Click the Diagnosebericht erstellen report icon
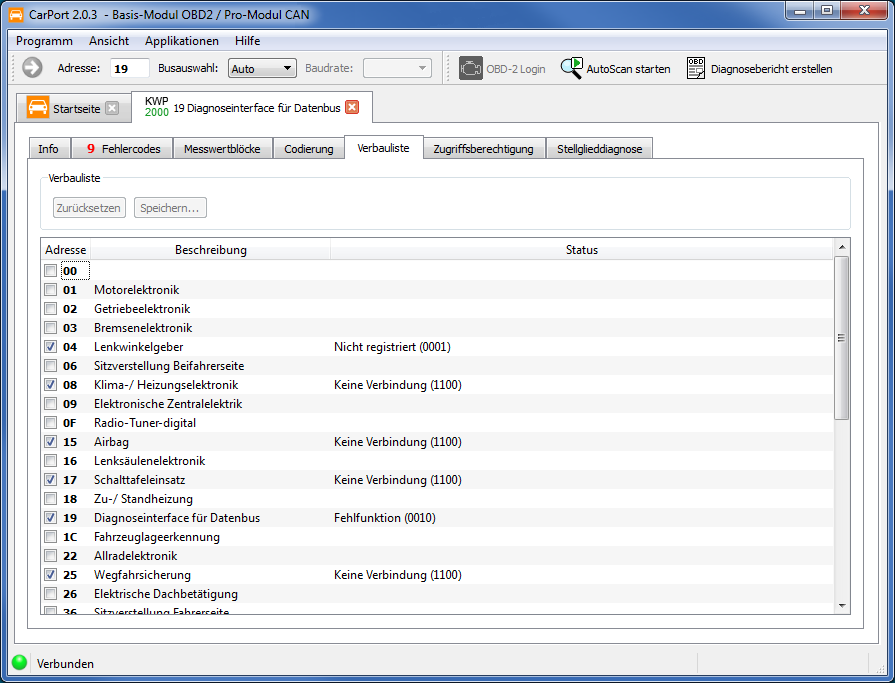895x683 pixels. (x=695, y=68)
